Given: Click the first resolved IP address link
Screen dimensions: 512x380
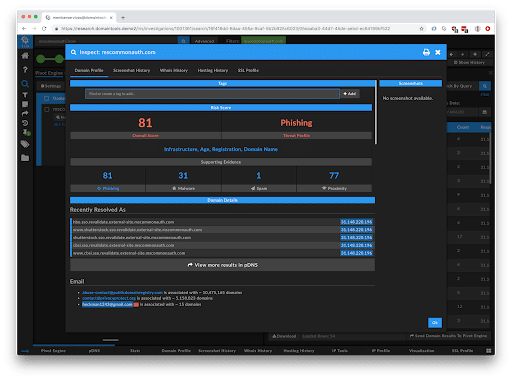Looking at the screenshot, I should click(356, 222).
